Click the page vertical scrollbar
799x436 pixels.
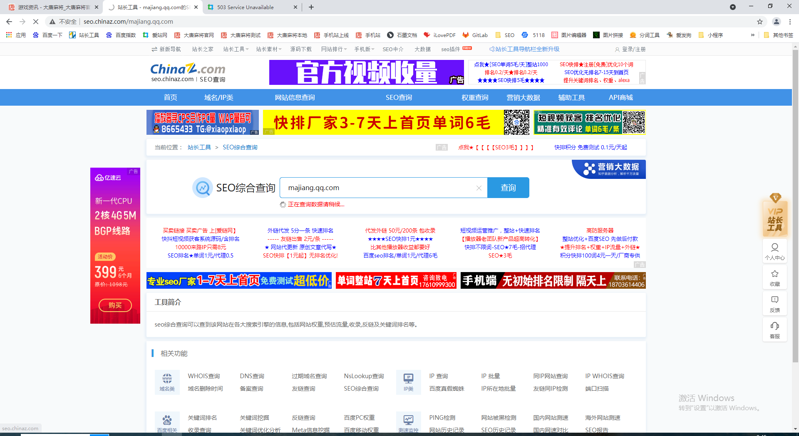795,204
